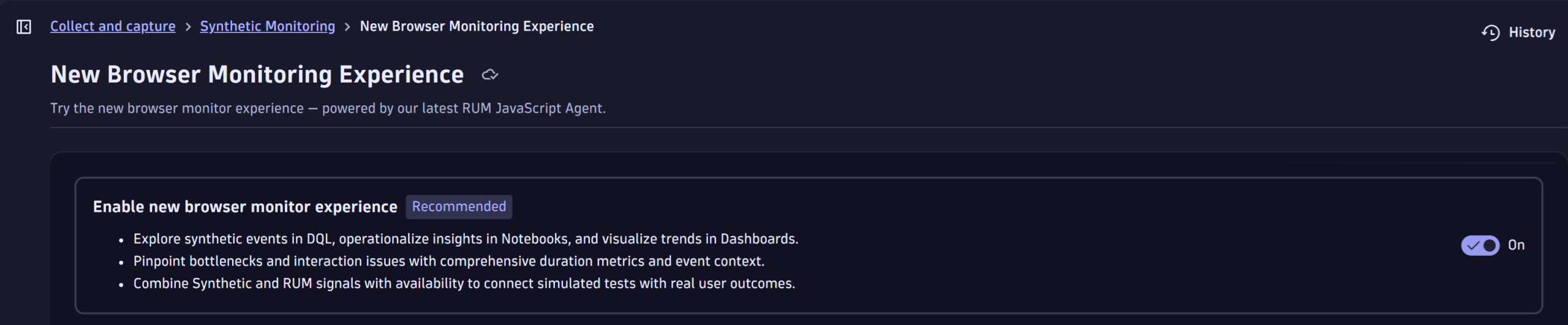
Task: Click the Combine Synthetic and RUM bullet
Action: pos(464,283)
